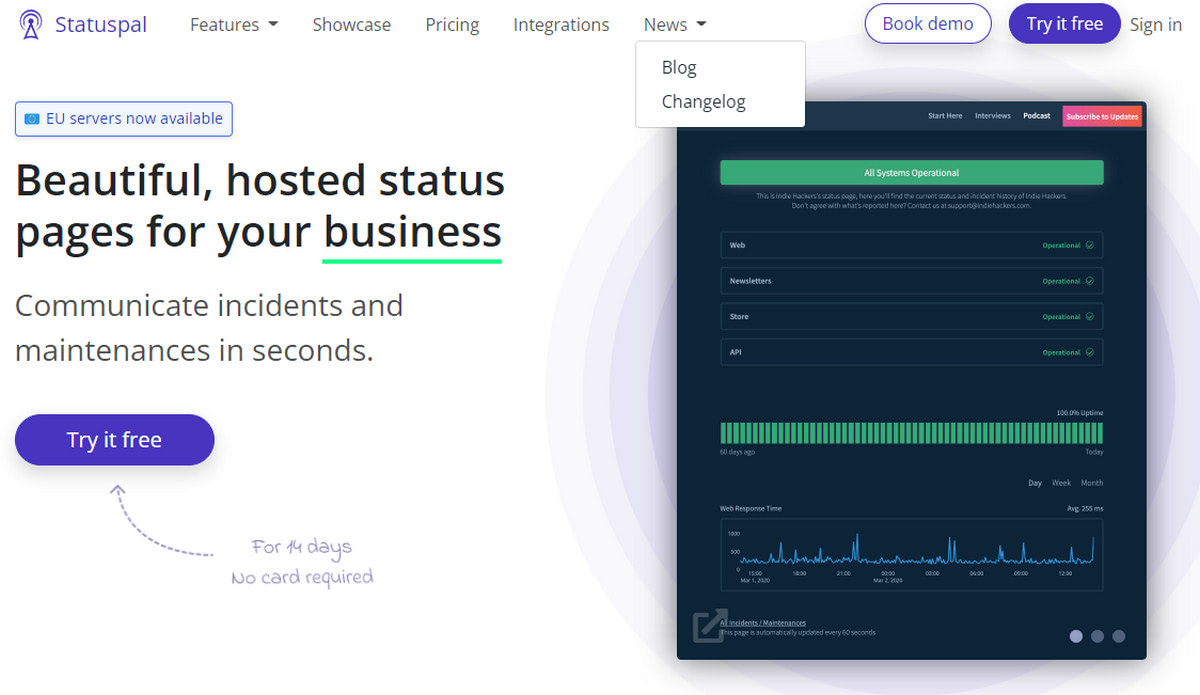Expand the Features dropdown
Viewport: 1200px width, 695px height.
point(233,24)
